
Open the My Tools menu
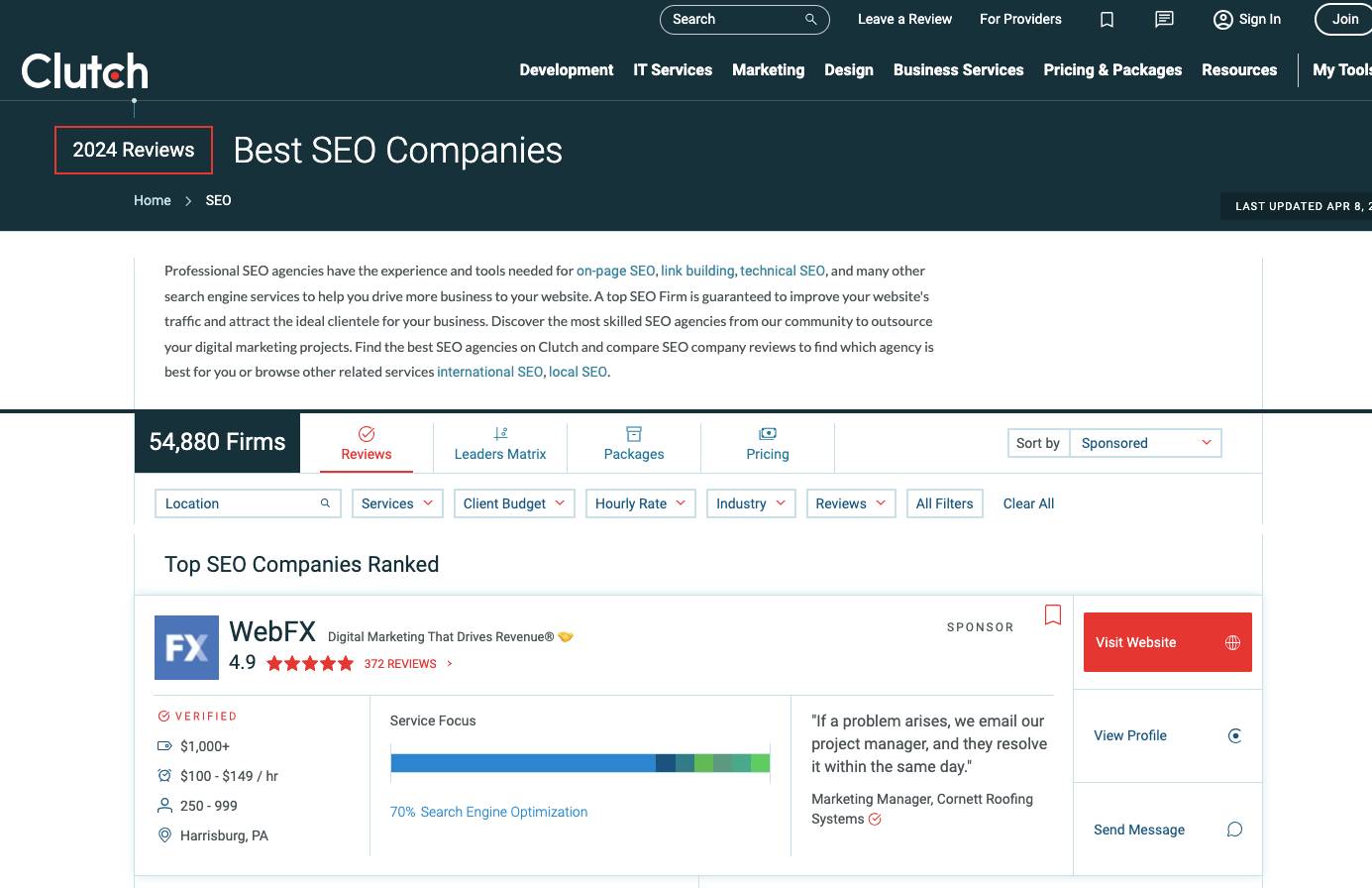[1342, 70]
